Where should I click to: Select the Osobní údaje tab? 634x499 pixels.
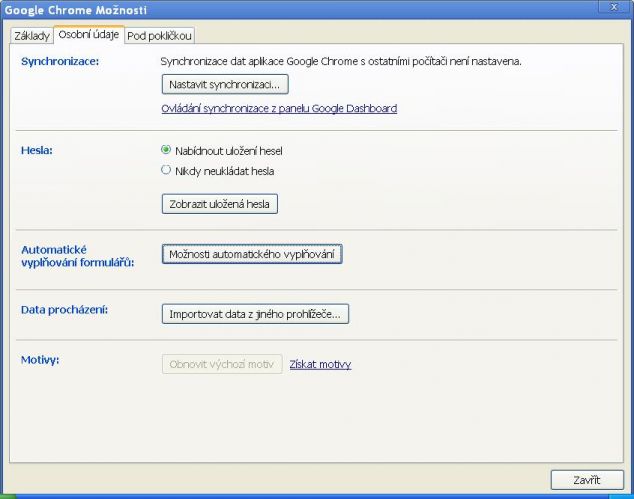click(x=89, y=35)
